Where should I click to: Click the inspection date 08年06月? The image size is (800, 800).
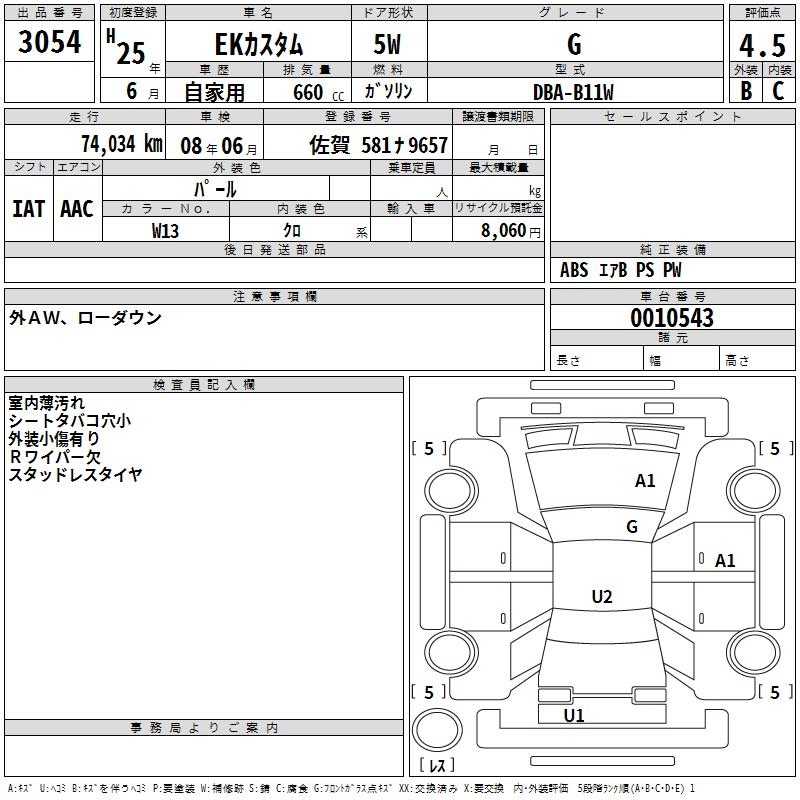pos(219,146)
